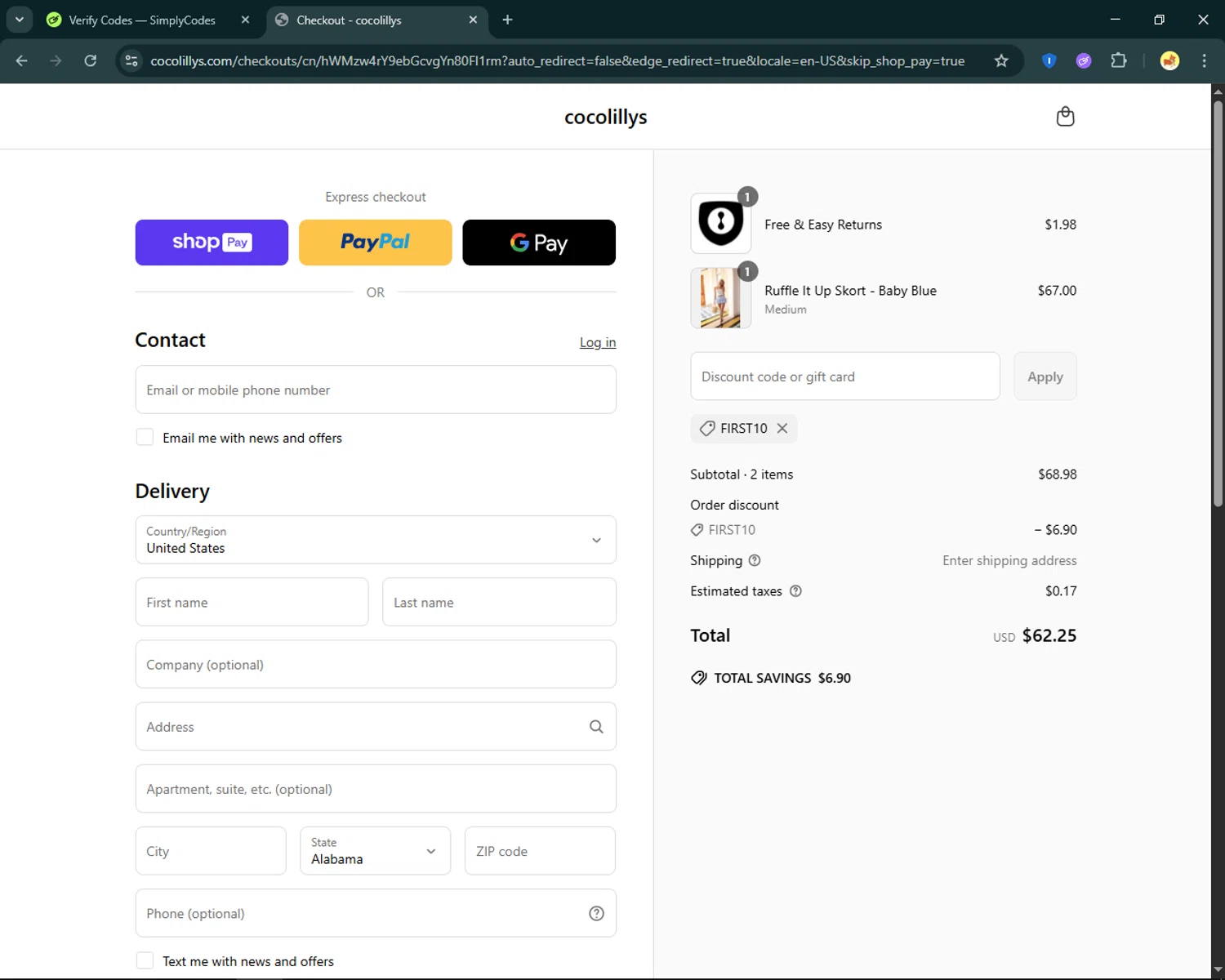
Task: Click the page scrollbar up arrow
Action: pos(1218,91)
